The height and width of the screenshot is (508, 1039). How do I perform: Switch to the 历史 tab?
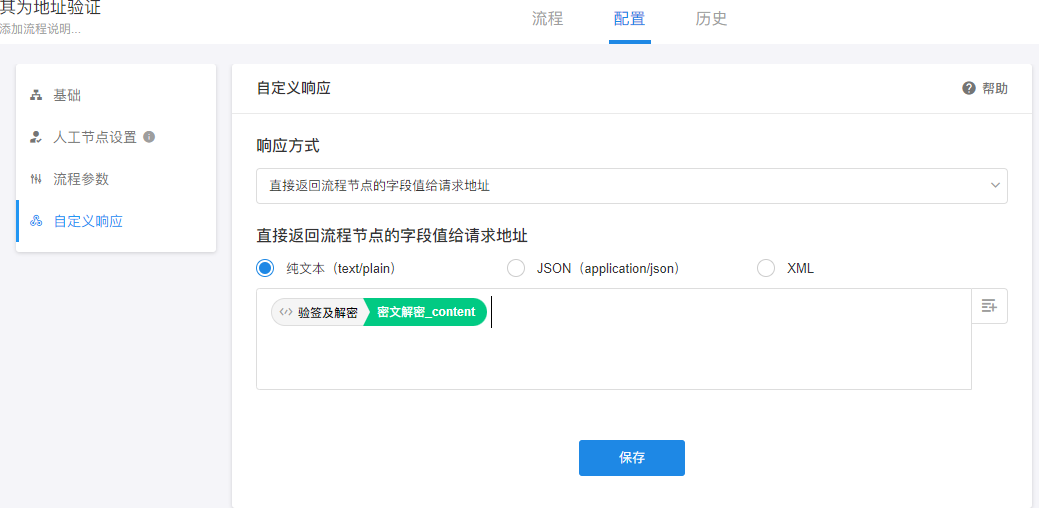pos(711,18)
